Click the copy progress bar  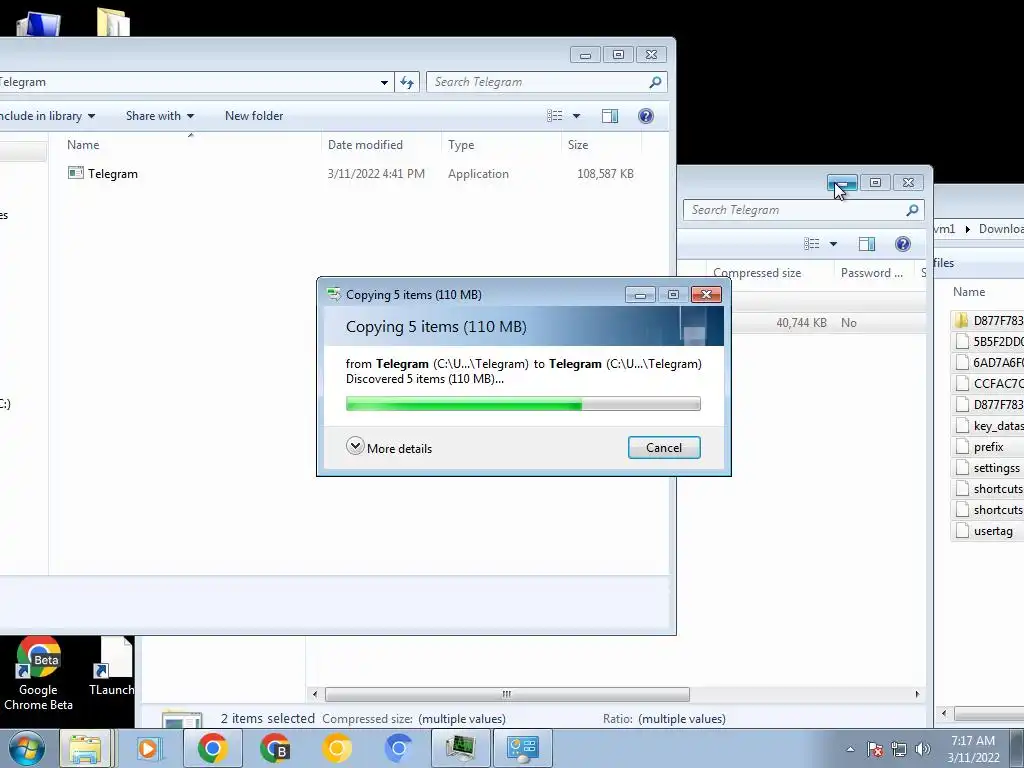(522, 404)
